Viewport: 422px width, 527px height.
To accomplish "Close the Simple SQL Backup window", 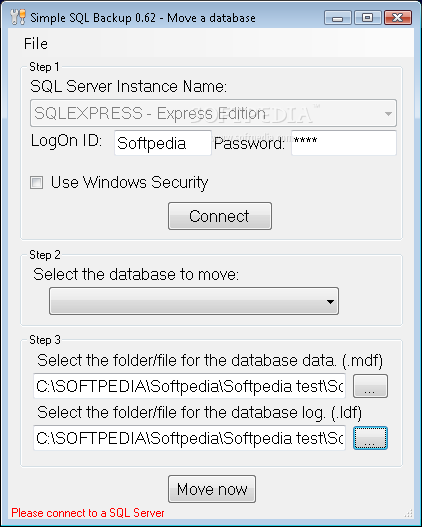I will click(398, 17).
